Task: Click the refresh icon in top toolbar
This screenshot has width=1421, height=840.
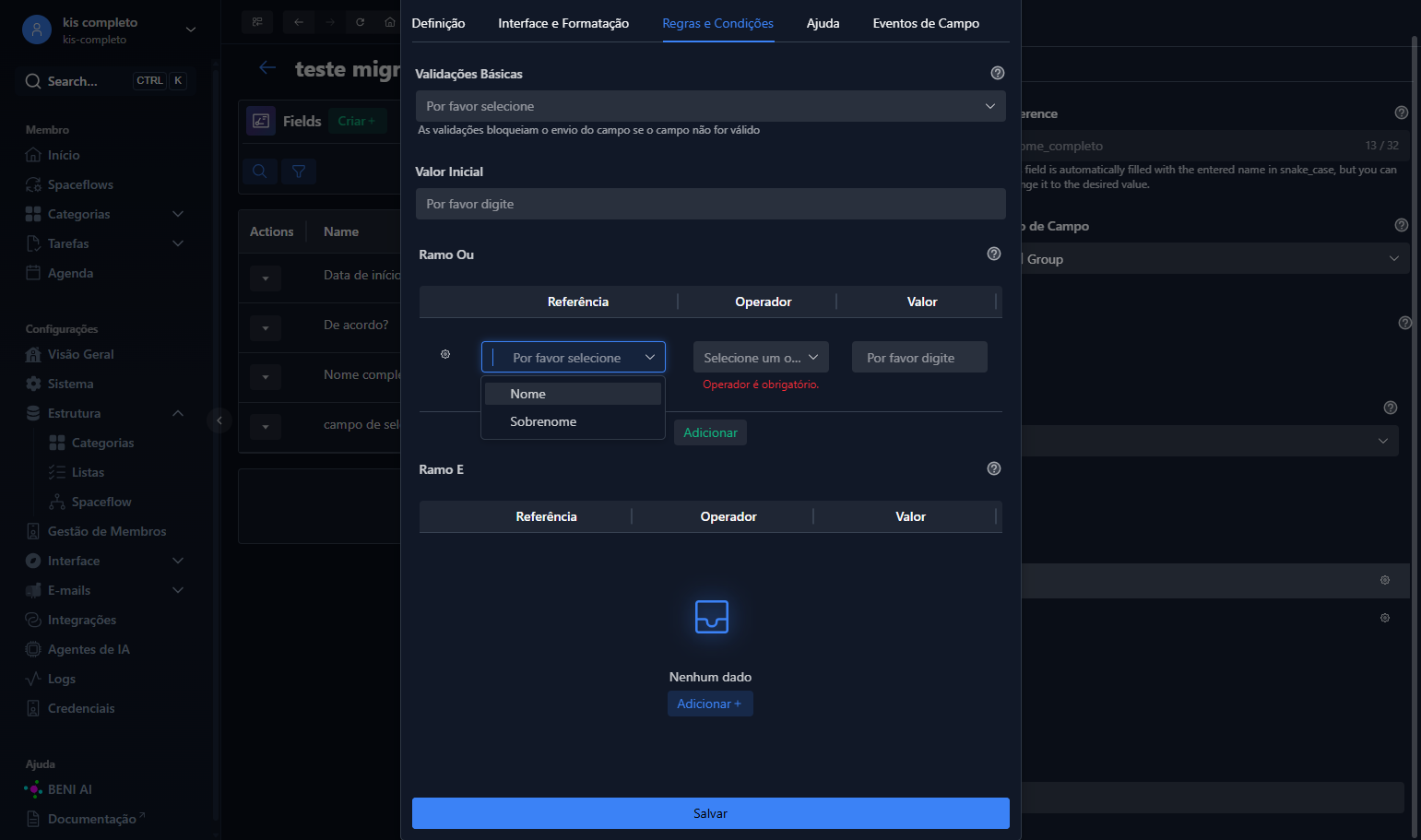Action: click(360, 22)
